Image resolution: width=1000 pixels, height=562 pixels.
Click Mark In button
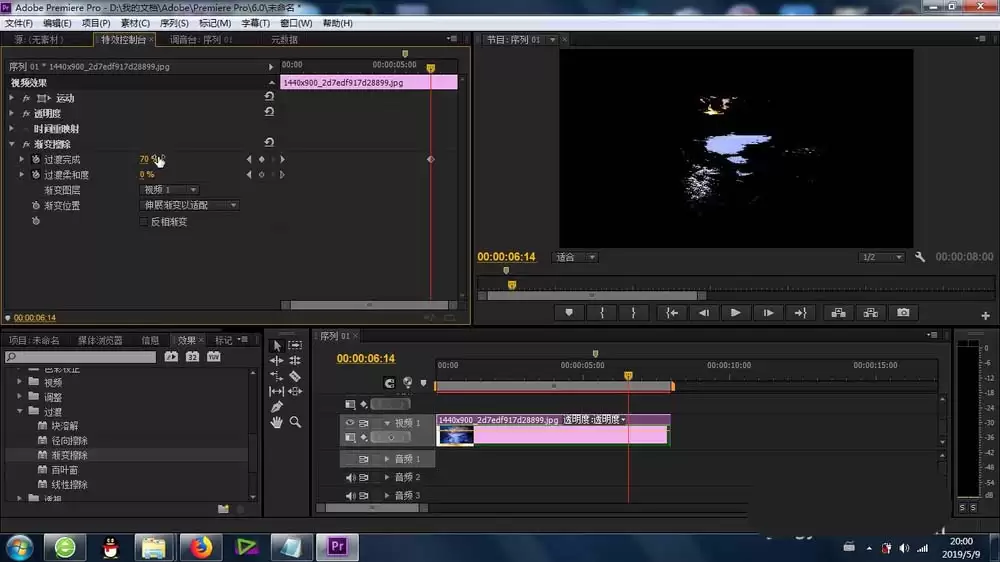601,313
